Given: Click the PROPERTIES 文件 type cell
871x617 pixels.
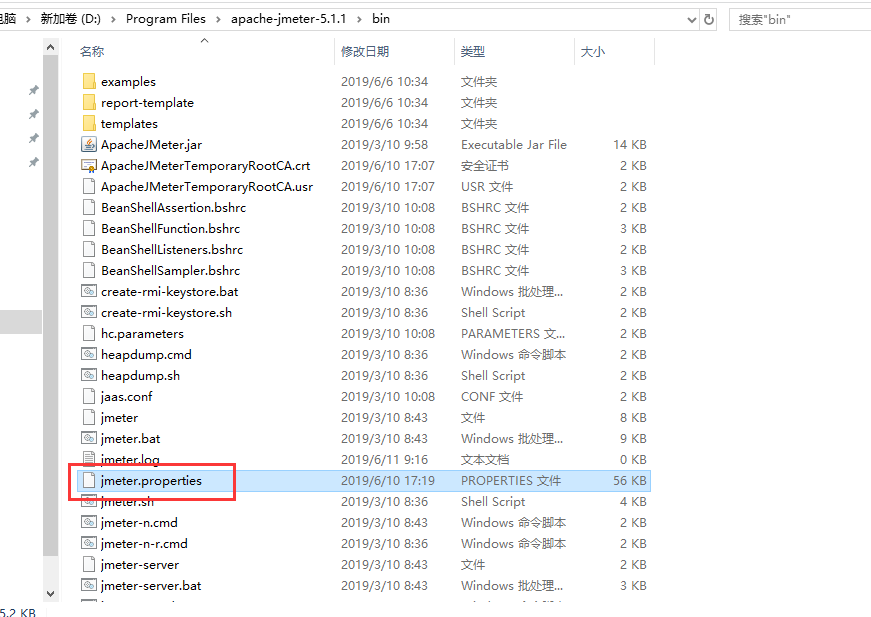Looking at the screenshot, I should [511, 480].
